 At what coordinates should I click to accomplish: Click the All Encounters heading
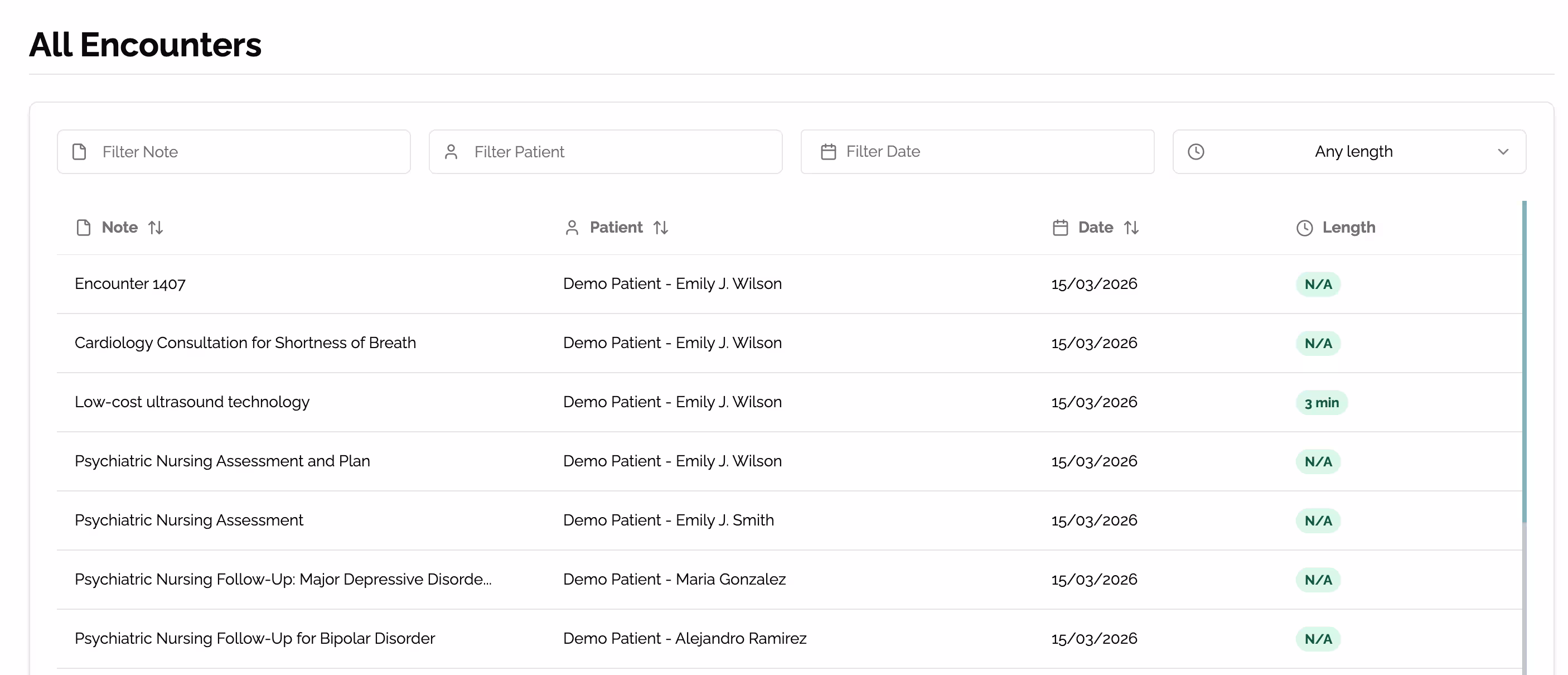click(146, 45)
